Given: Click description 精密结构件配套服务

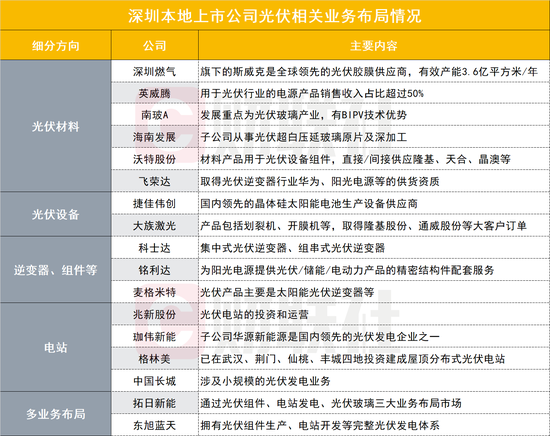Looking at the screenshot, I should point(347,270).
